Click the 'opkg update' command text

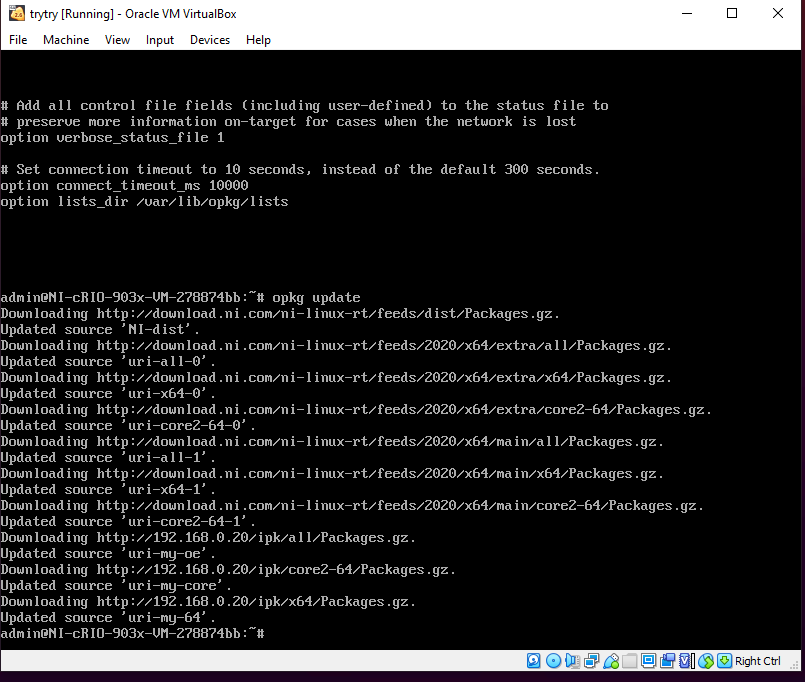tap(316, 297)
